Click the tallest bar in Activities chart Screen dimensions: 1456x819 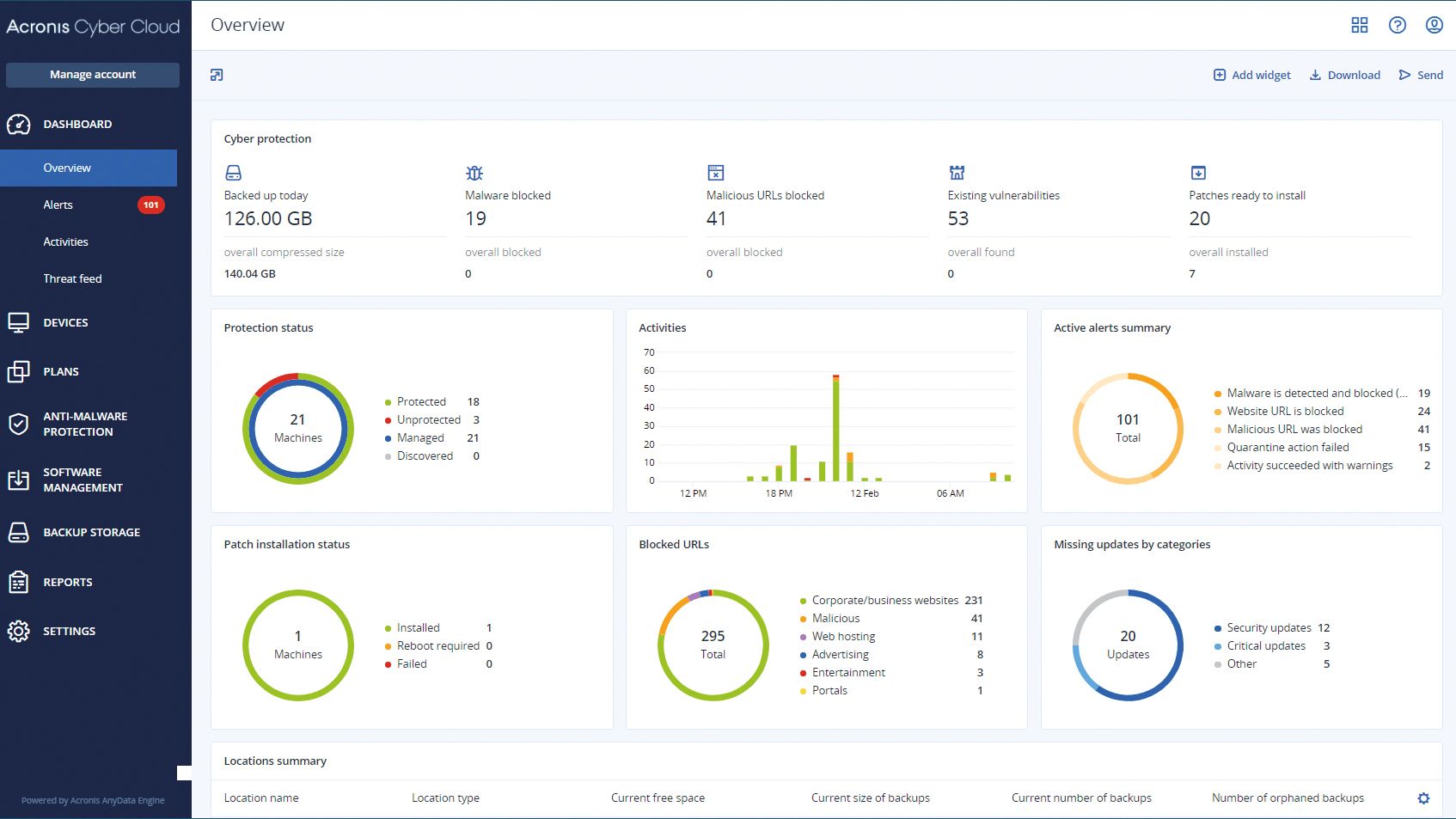(x=836, y=428)
